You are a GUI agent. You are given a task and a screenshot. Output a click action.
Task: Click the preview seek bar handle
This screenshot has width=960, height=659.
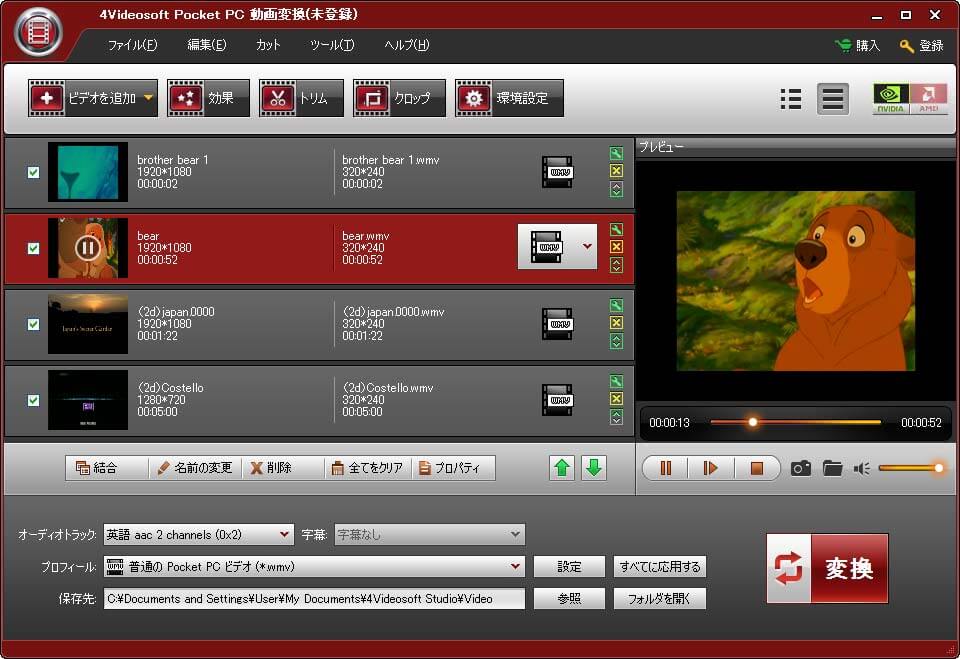(753, 422)
